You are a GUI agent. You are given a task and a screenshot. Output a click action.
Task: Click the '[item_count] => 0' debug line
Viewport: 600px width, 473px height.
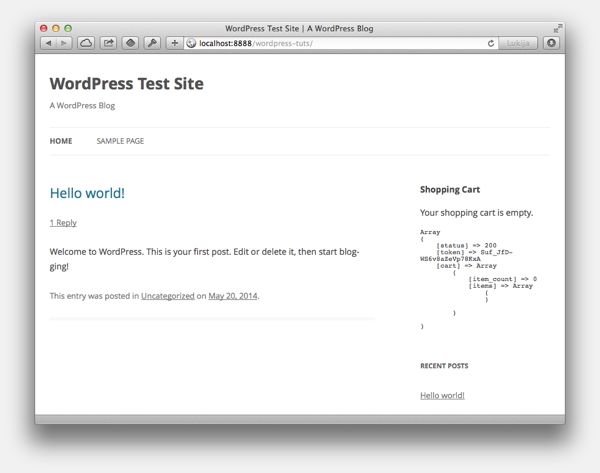click(x=502, y=279)
